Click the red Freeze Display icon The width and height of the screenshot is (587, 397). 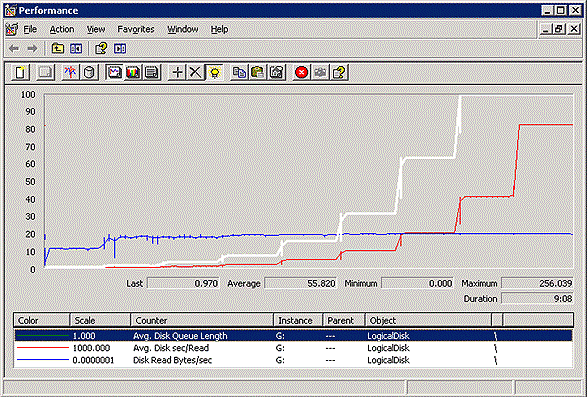click(x=301, y=72)
